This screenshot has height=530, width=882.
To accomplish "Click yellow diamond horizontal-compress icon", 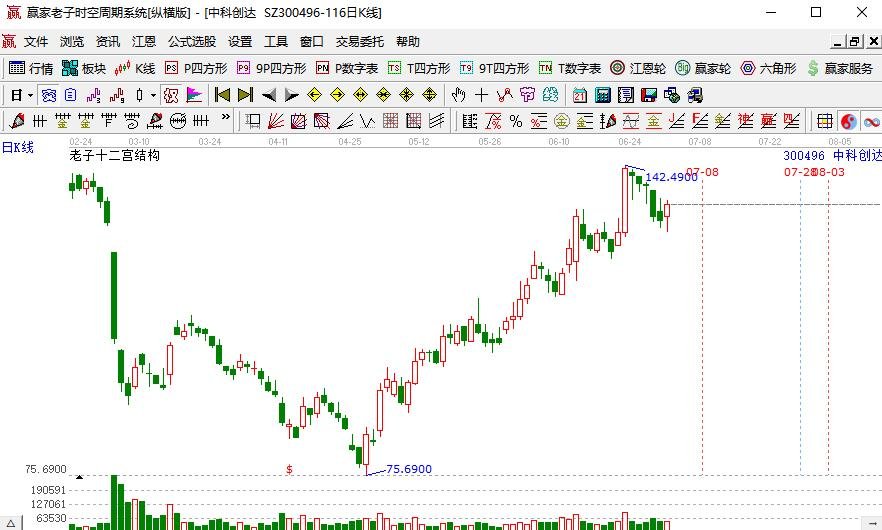I will pyautogui.click(x=383, y=95).
